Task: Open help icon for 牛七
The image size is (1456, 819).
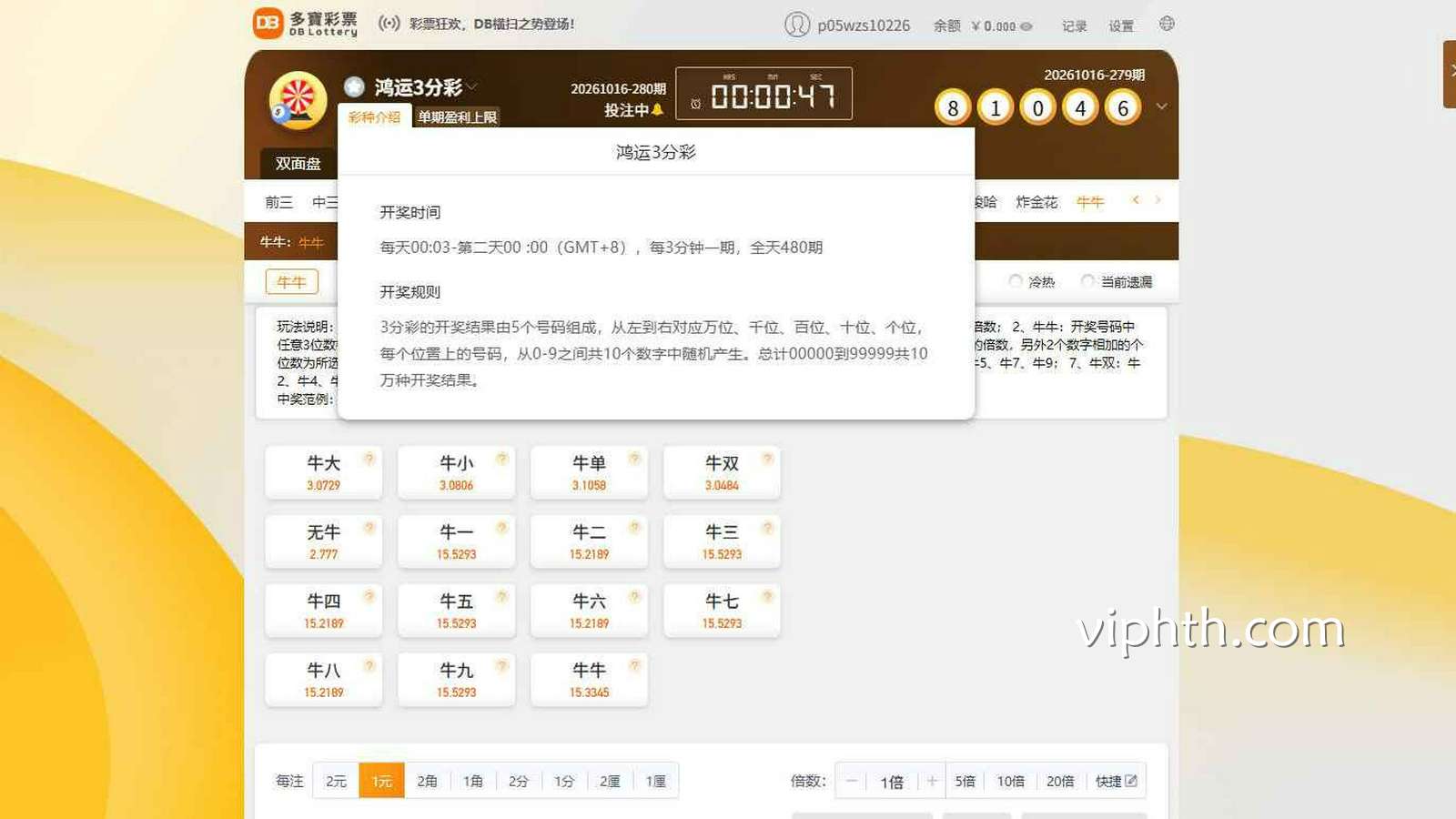Action: click(767, 597)
